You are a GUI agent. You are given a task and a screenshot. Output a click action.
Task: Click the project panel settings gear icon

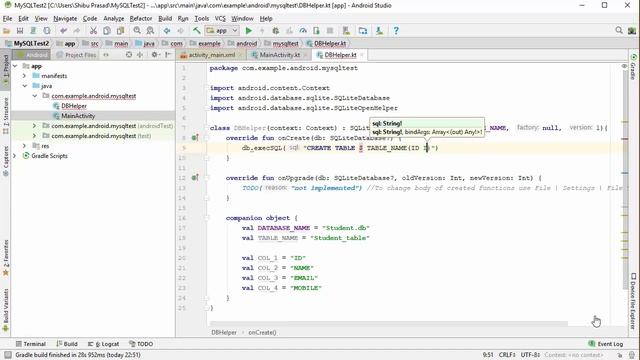click(154, 54)
